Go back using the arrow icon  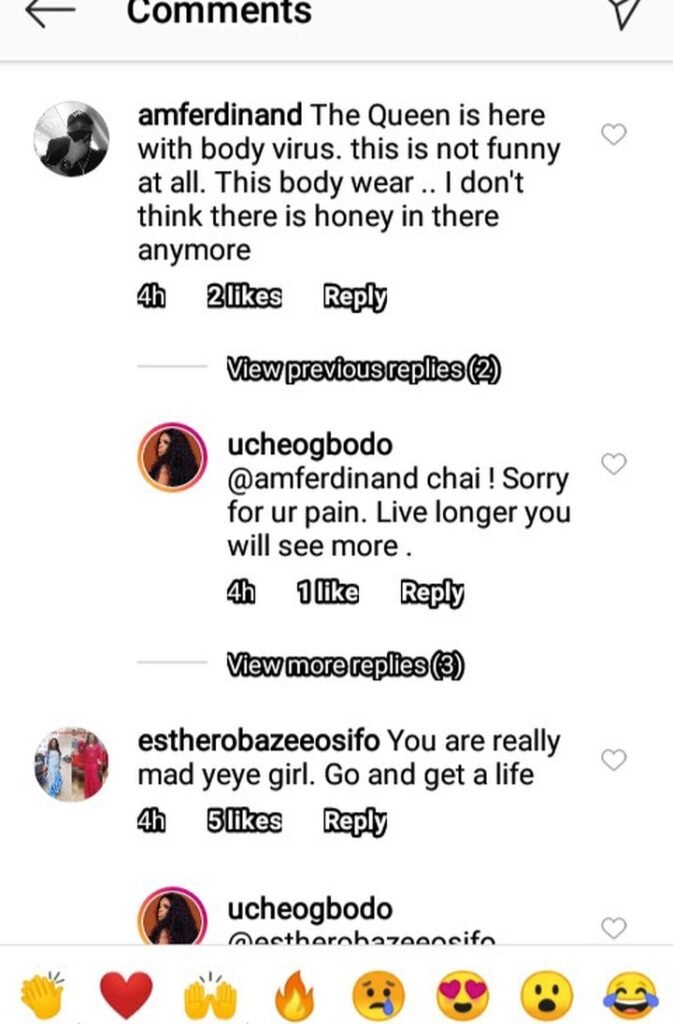coord(50,12)
